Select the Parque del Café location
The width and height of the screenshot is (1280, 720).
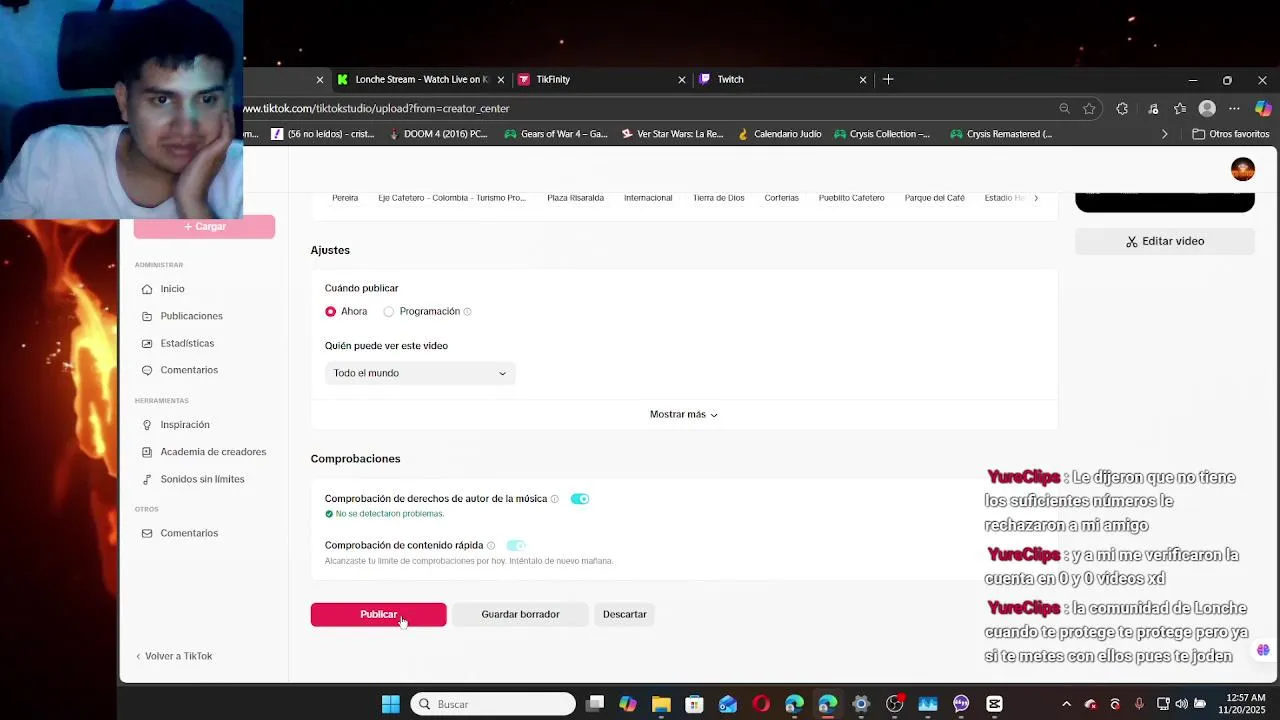[x=935, y=198]
